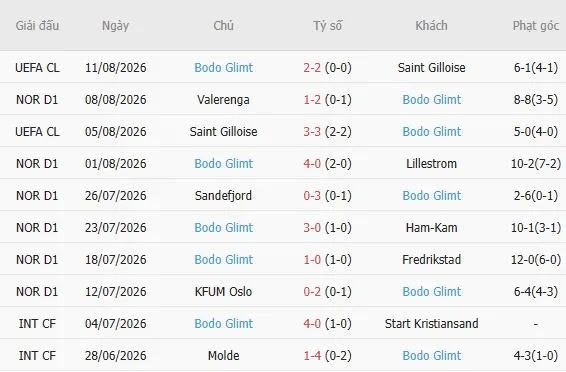Open Sandefjord team page
The width and height of the screenshot is (566, 372).
223,196
